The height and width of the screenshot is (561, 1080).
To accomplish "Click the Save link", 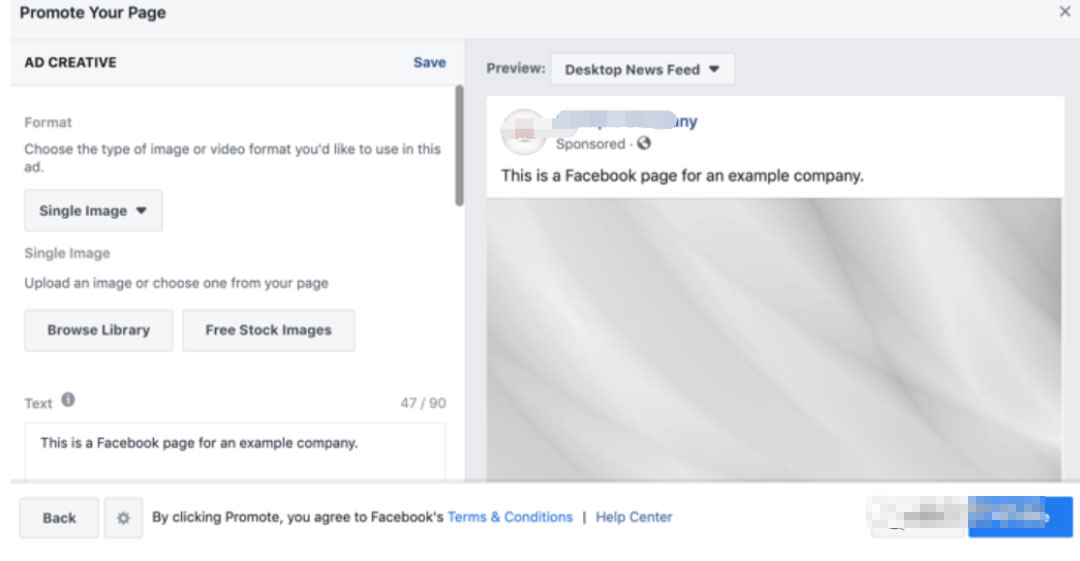I will [x=429, y=62].
